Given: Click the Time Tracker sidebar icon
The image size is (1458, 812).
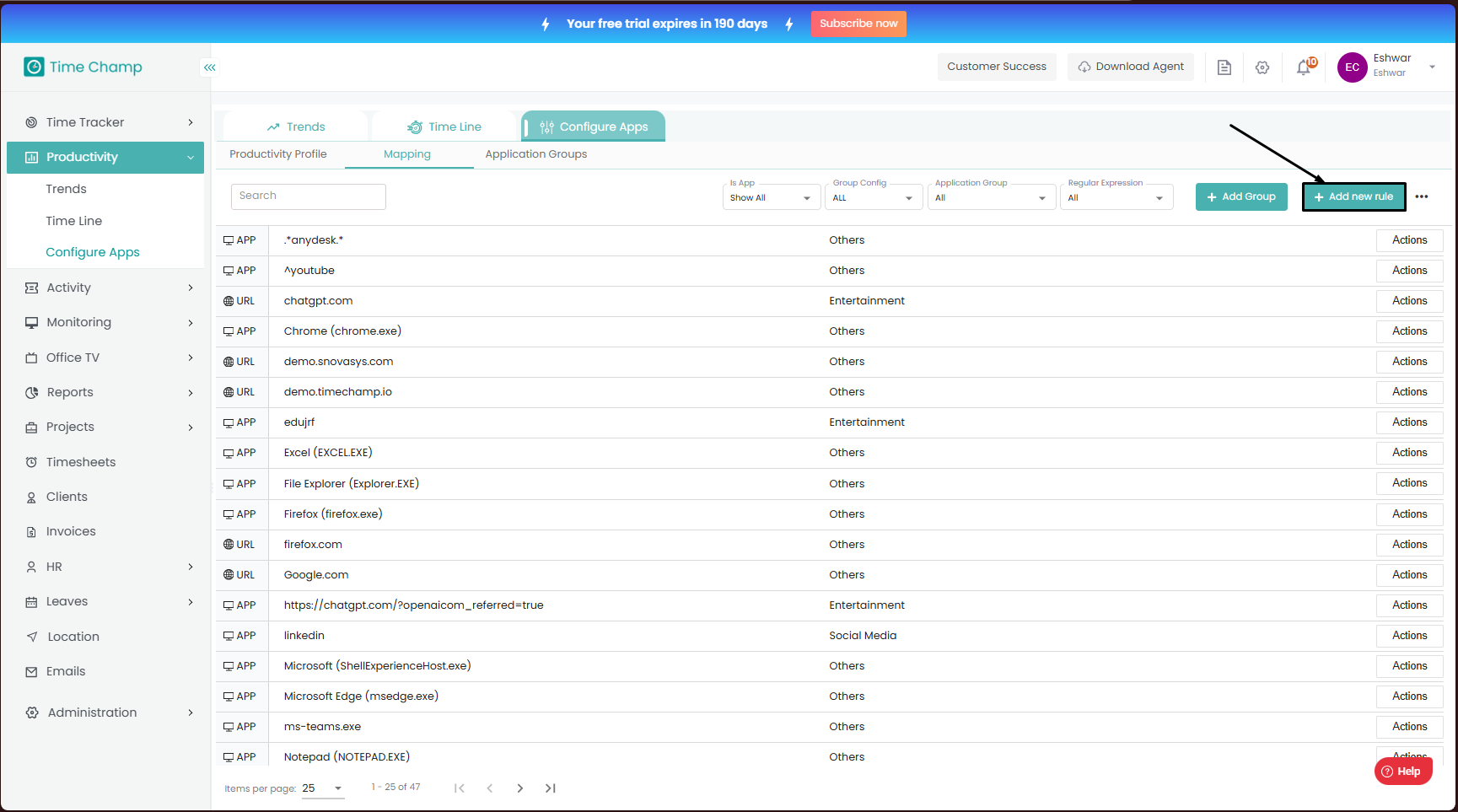Looking at the screenshot, I should point(31,122).
